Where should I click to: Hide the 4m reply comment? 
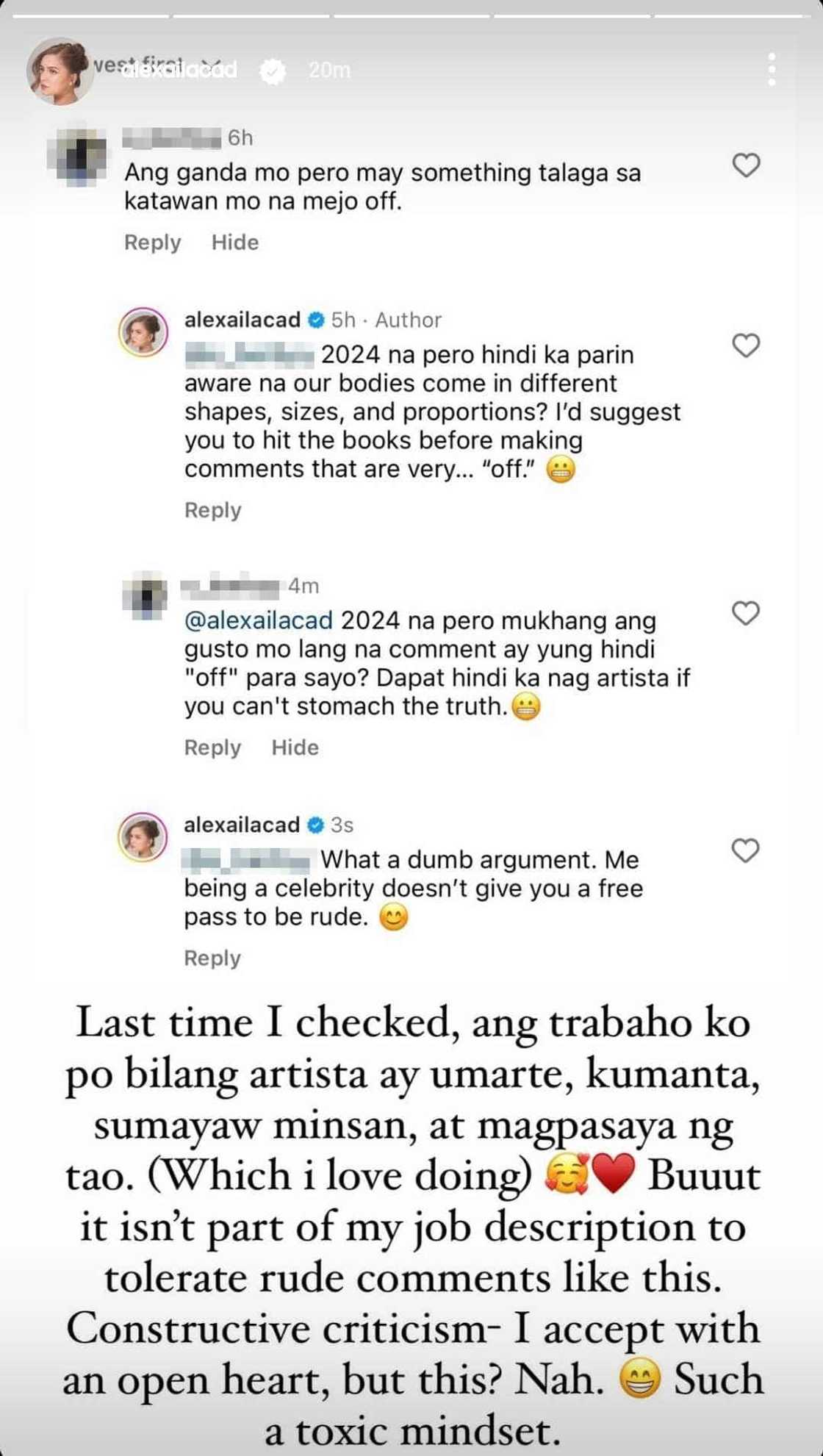point(295,747)
